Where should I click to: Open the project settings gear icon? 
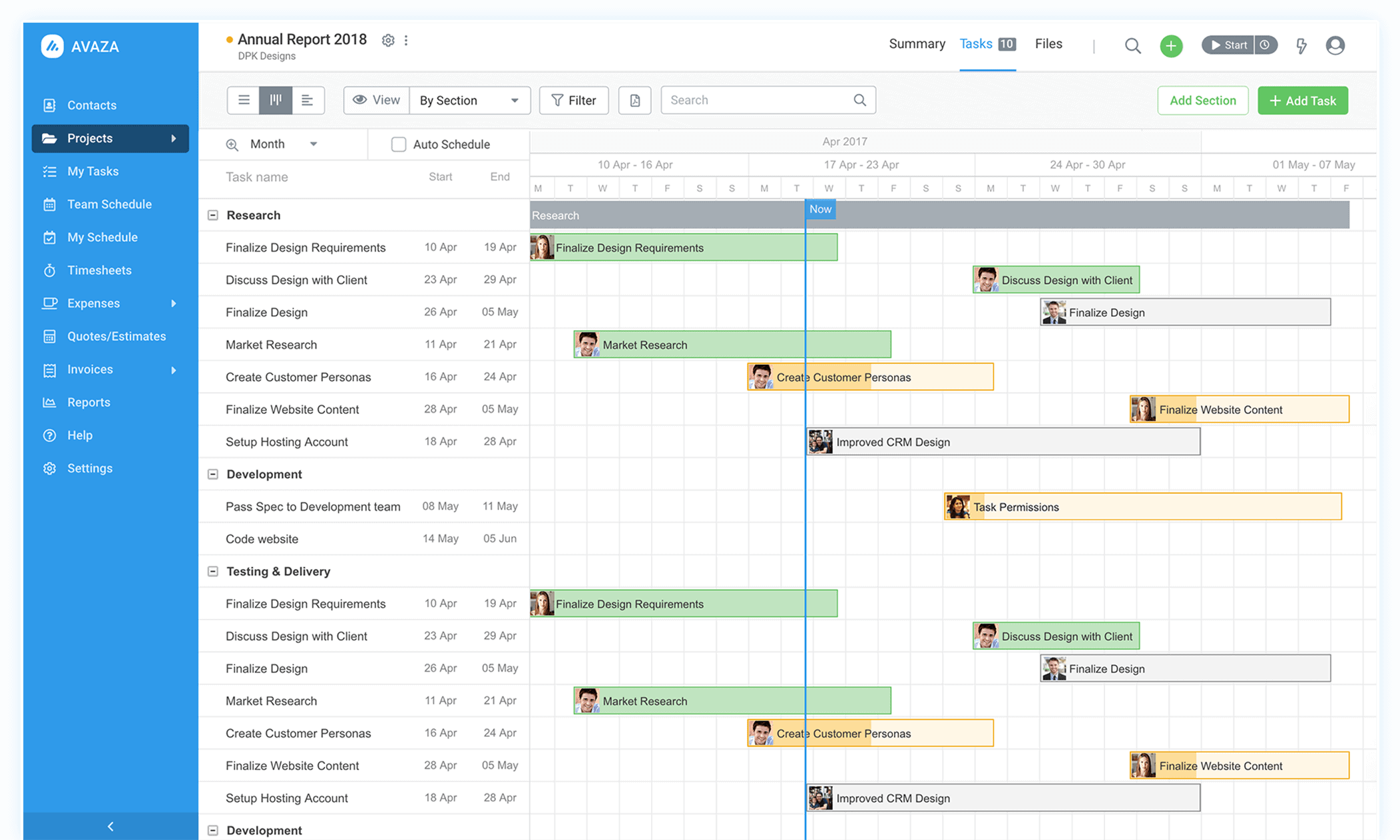(x=388, y=40)
